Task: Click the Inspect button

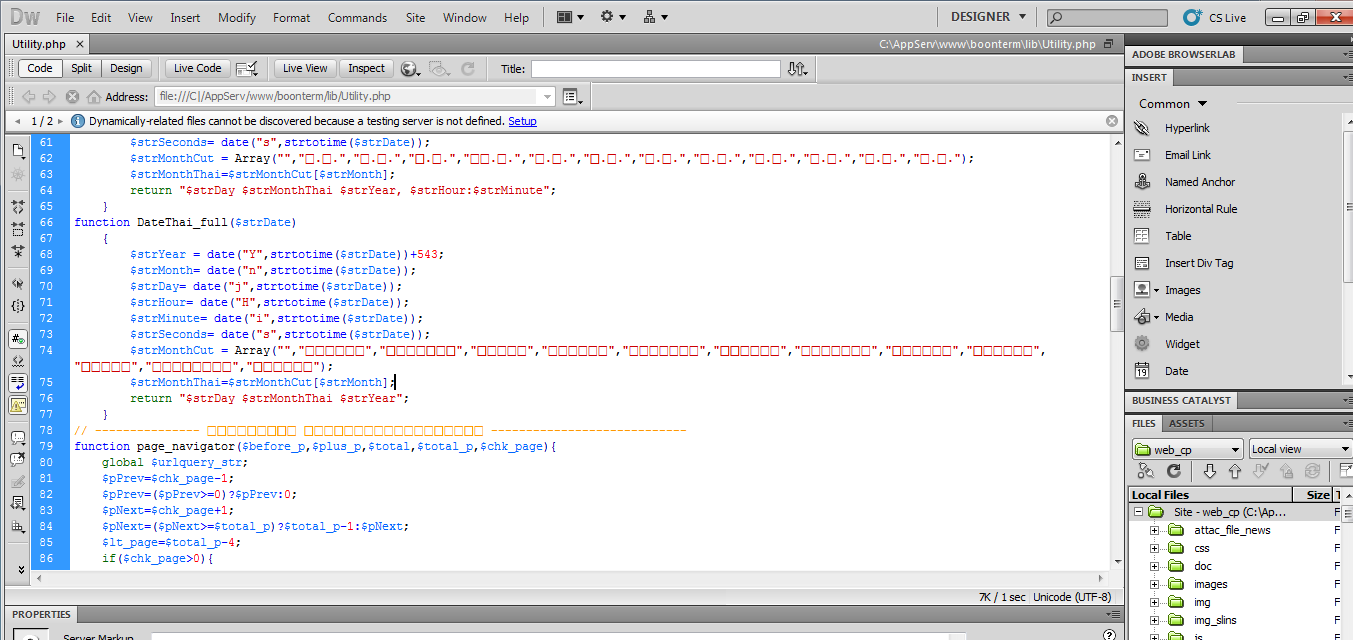Action: click(x=366, y=68)
